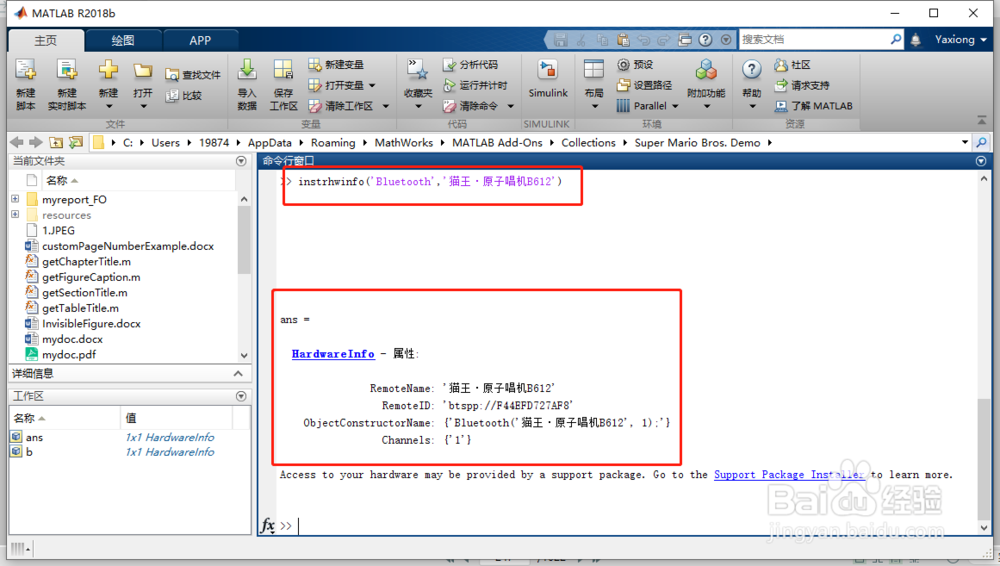
Task: Select getChapterTitle.m file
Action: pos(86,262)
